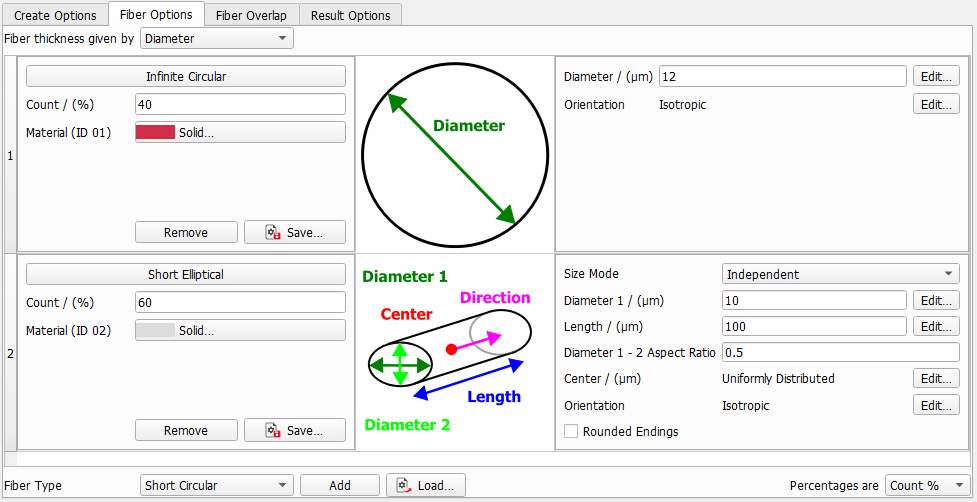977x502 pixels.
Task: Edit the Diameter 1 distribution
Action: coord(936,300)
